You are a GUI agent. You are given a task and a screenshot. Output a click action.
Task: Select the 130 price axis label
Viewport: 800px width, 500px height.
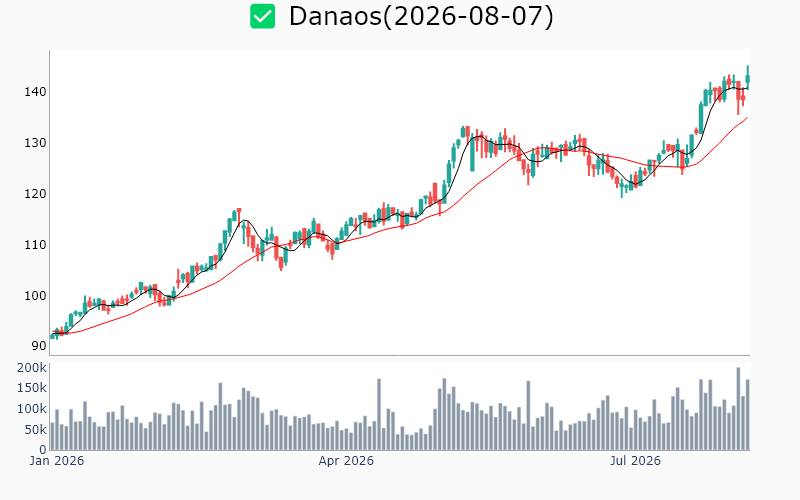tap(35, 143)
